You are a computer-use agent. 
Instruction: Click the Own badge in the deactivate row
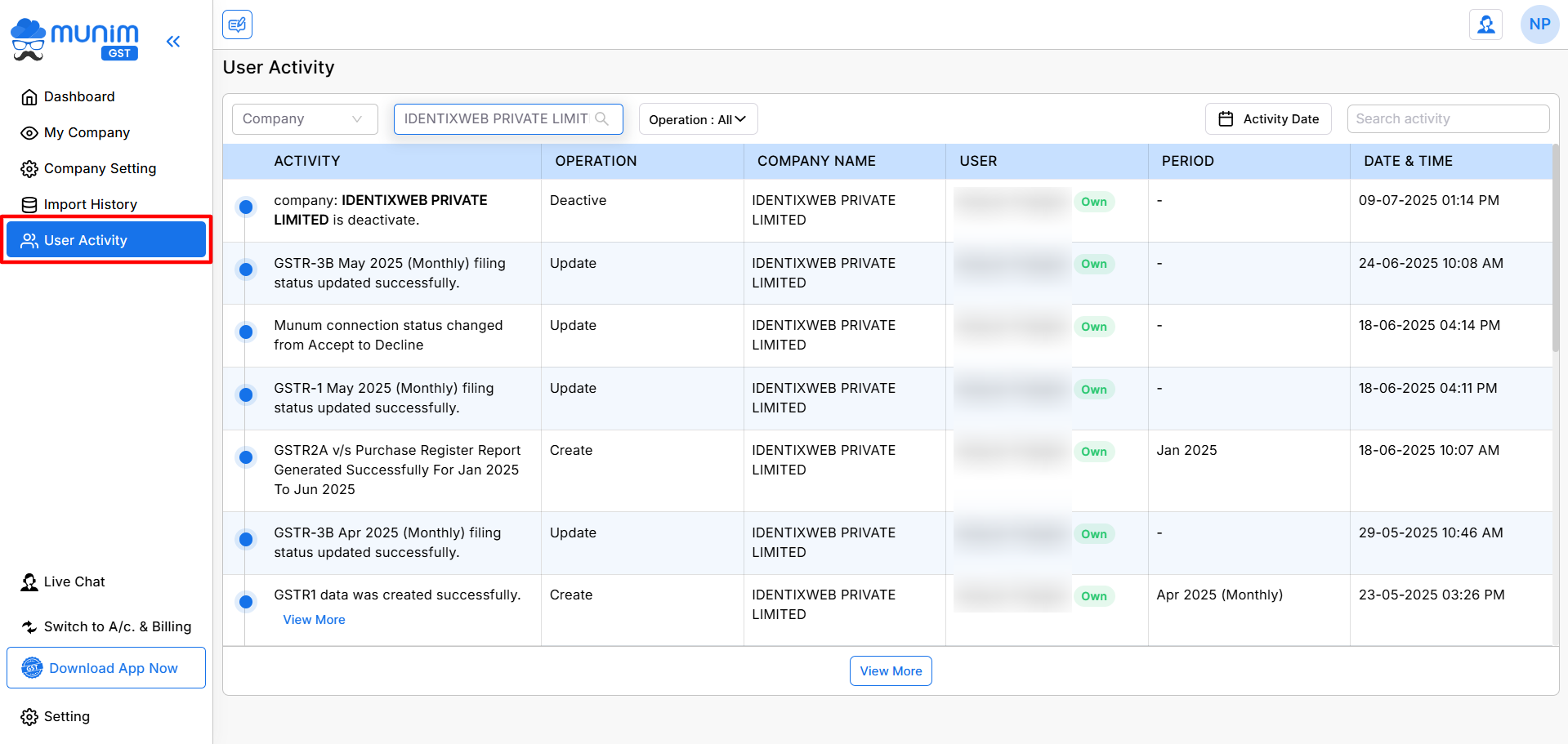tap(1094, 202)
